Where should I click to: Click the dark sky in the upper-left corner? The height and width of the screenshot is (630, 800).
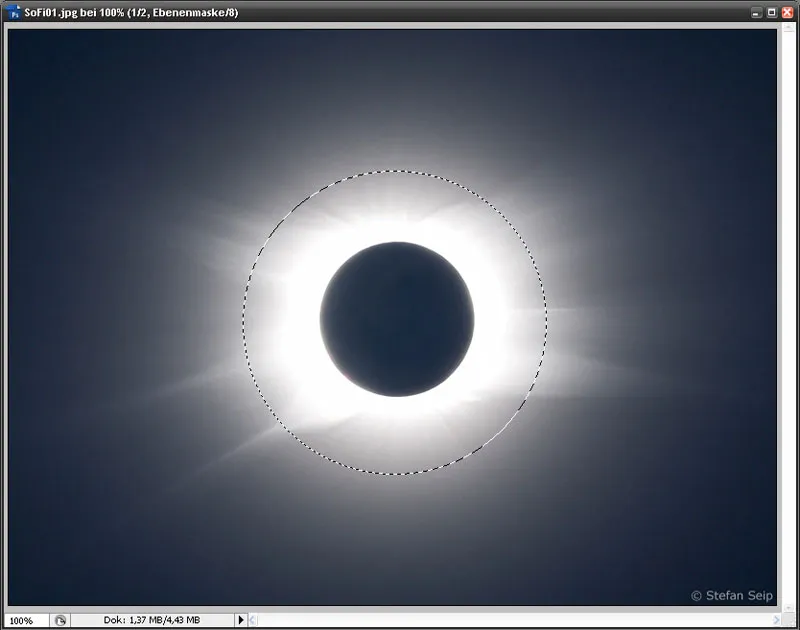[x=60, y=70]
